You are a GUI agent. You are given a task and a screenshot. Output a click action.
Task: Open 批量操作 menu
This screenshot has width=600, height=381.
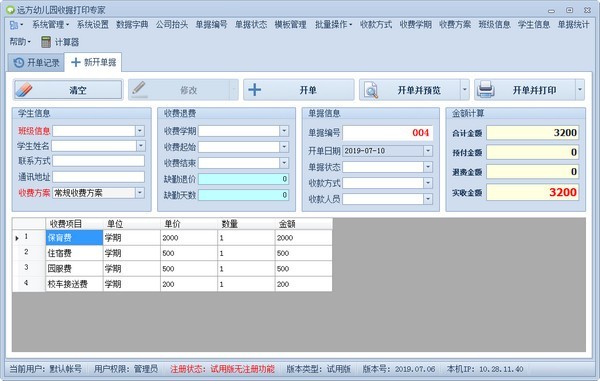(x=333, y=25)
